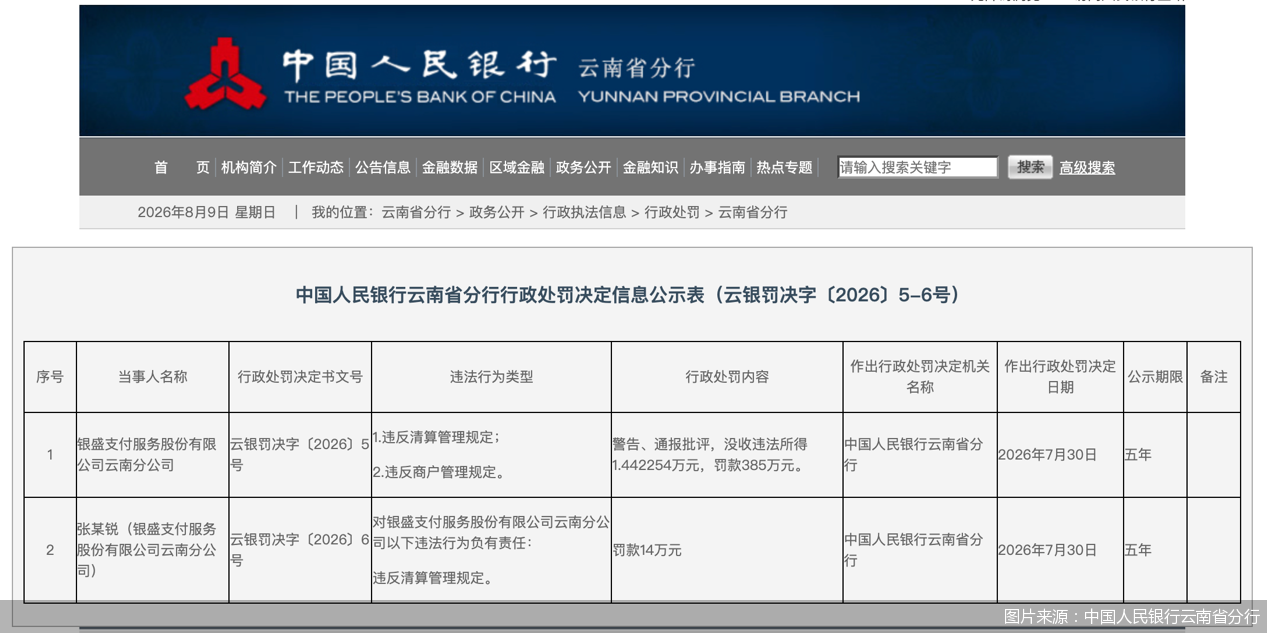This screenshot has height=633, width=1267.
Task: Click the 行政处罚决定书文号 column header
Action: point(300,377)
